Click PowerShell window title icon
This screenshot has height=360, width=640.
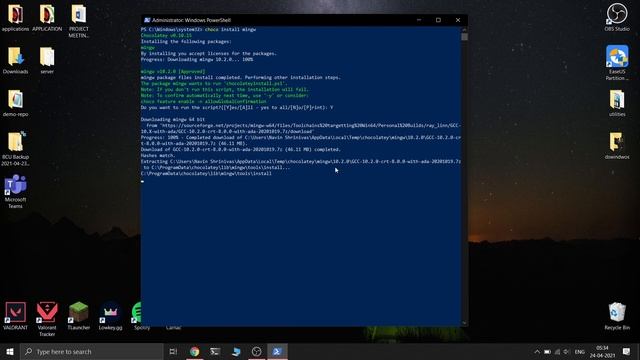tap(147, 20)
